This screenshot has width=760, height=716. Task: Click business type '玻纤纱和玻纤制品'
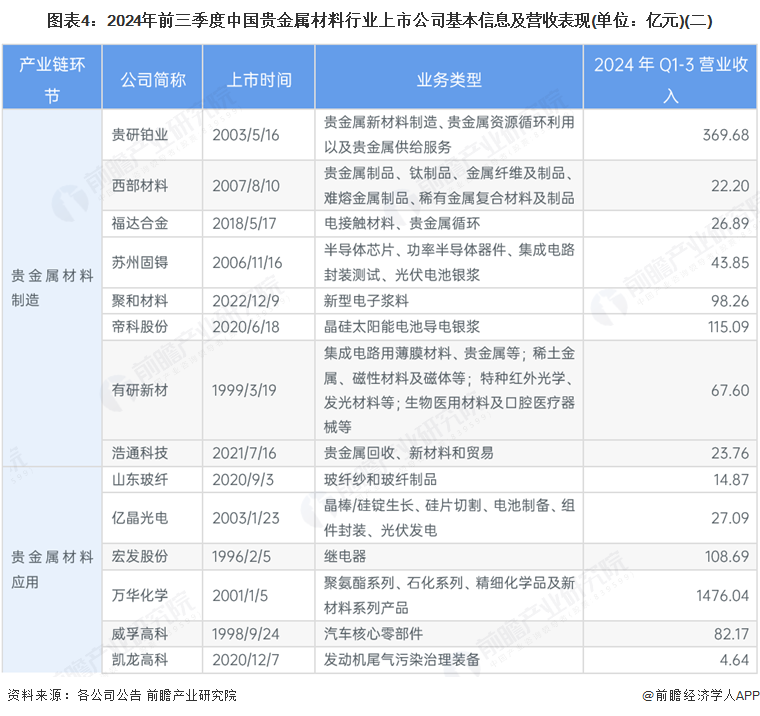coord(380,480)
